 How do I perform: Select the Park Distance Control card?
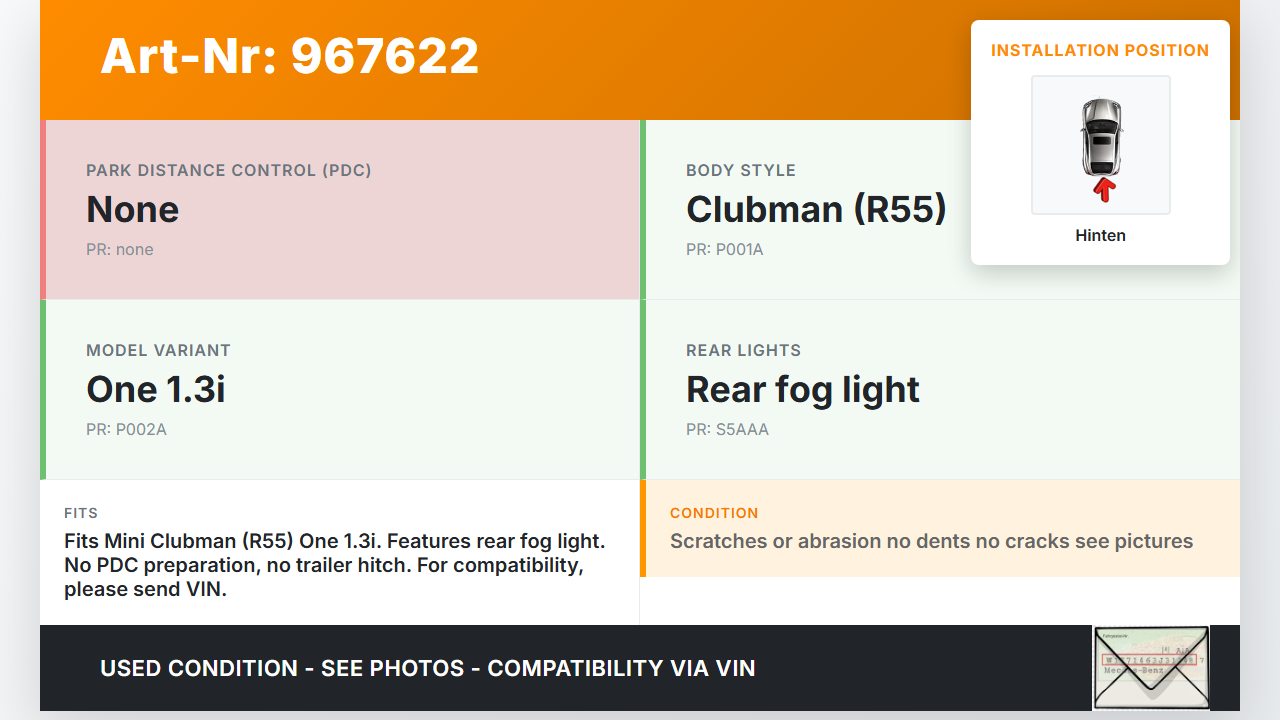point(342,210)
